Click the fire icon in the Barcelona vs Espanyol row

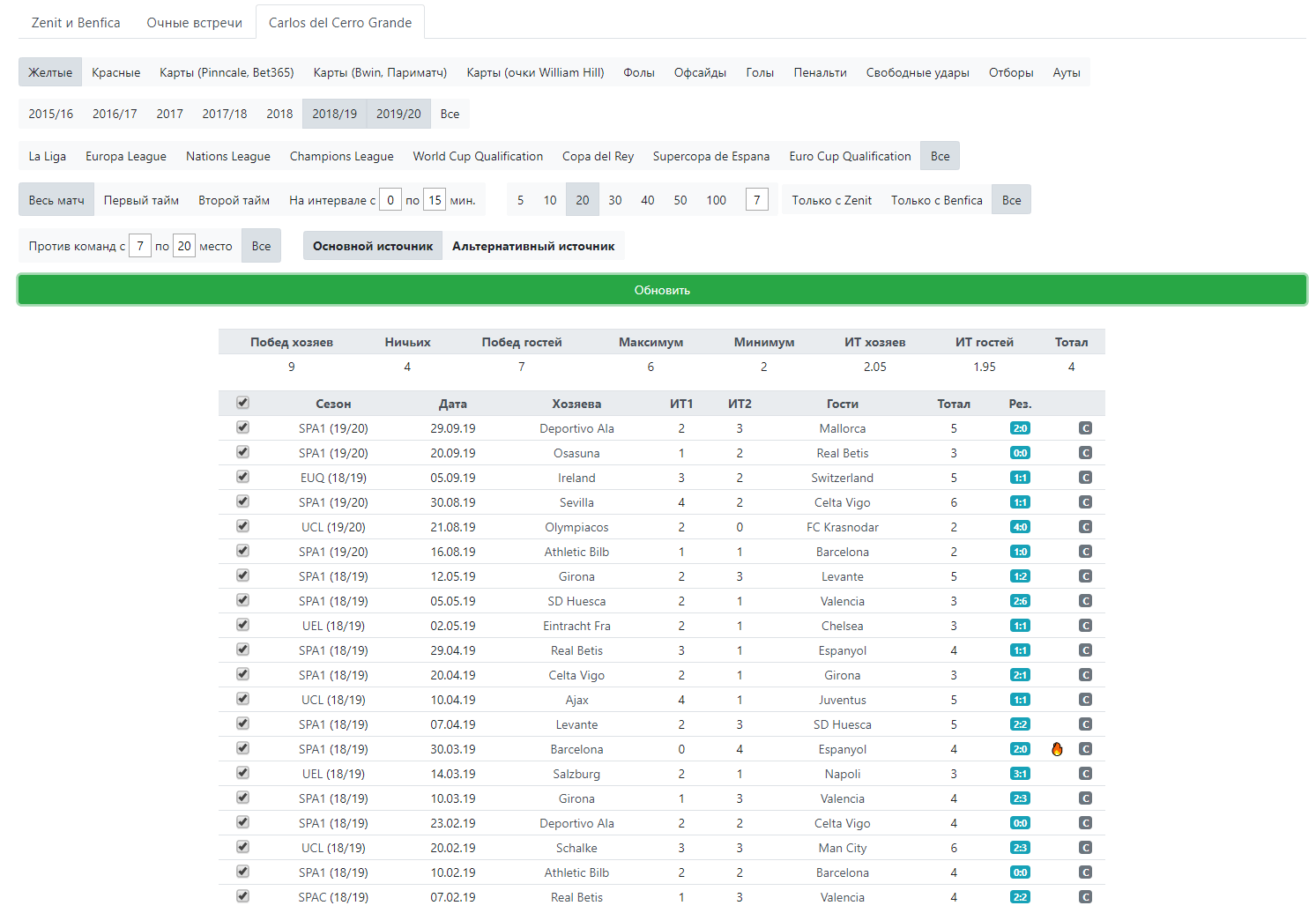(x=1057, y=749)
